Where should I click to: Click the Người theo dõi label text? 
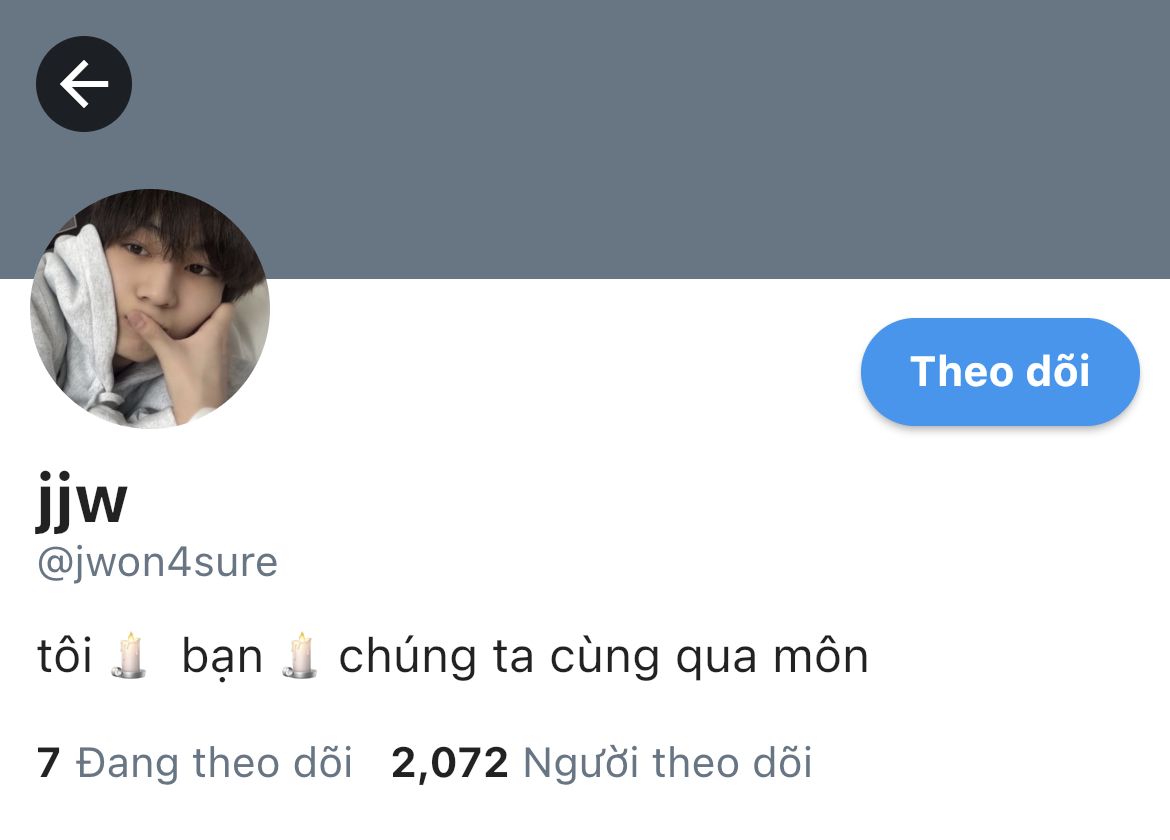[x=668, y=762]
